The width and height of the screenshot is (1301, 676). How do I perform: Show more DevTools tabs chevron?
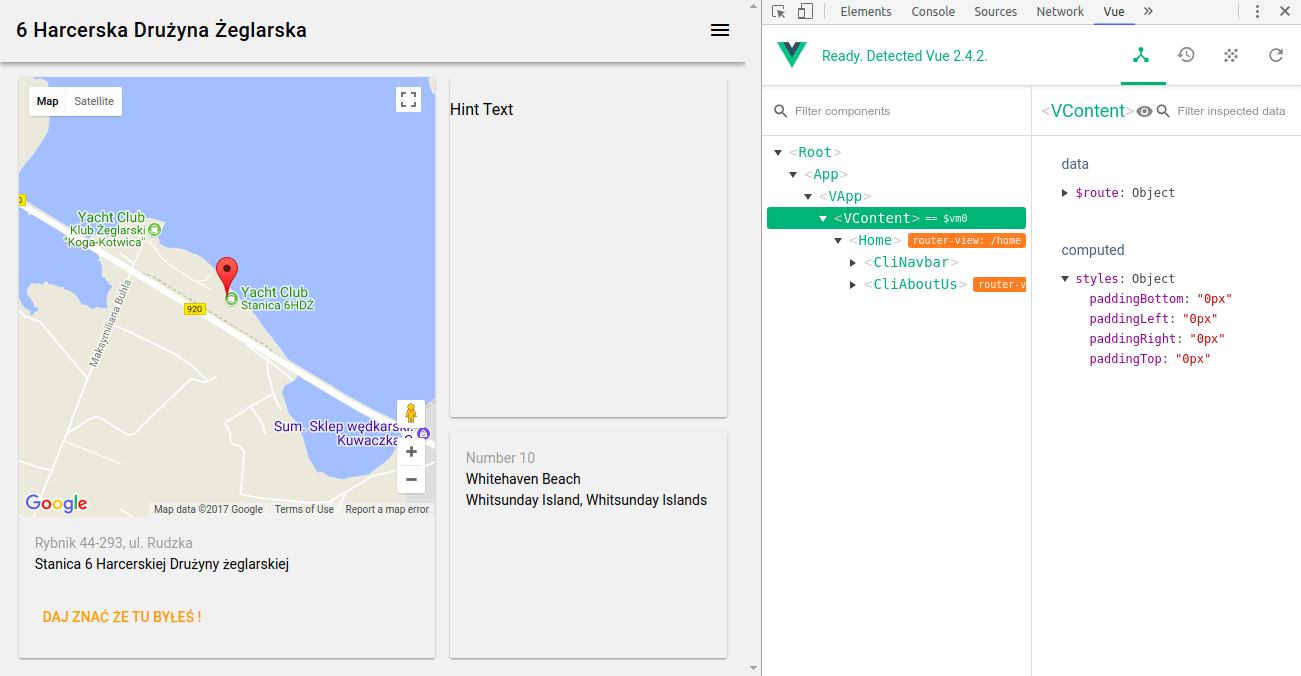click(x=1148, y=12)
